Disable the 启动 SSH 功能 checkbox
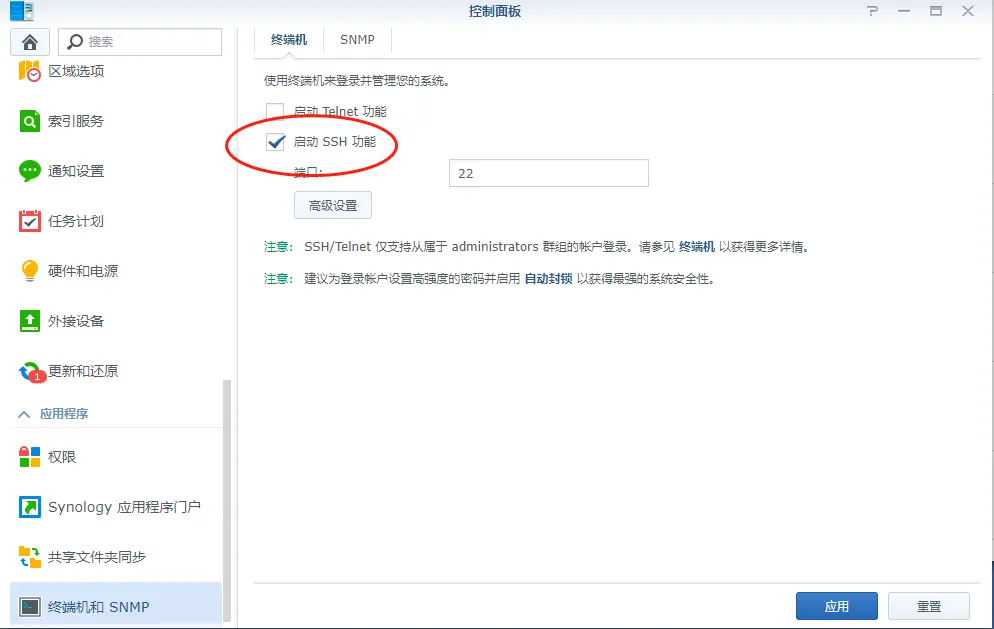Viewport: 994px width, 629px height. [x=275, y=142]
